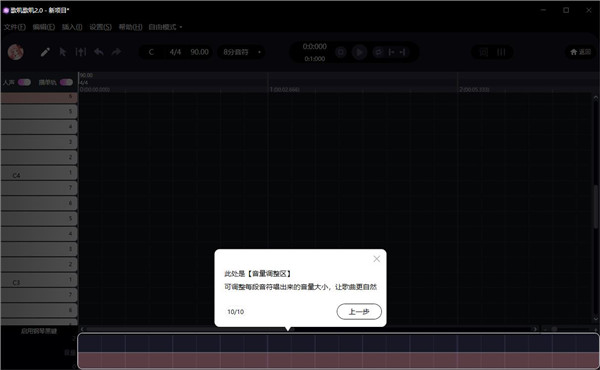Pick the note split tool next to the arrow pointer
The height and width of the screenshot is (370, 600).
point(81,52)
